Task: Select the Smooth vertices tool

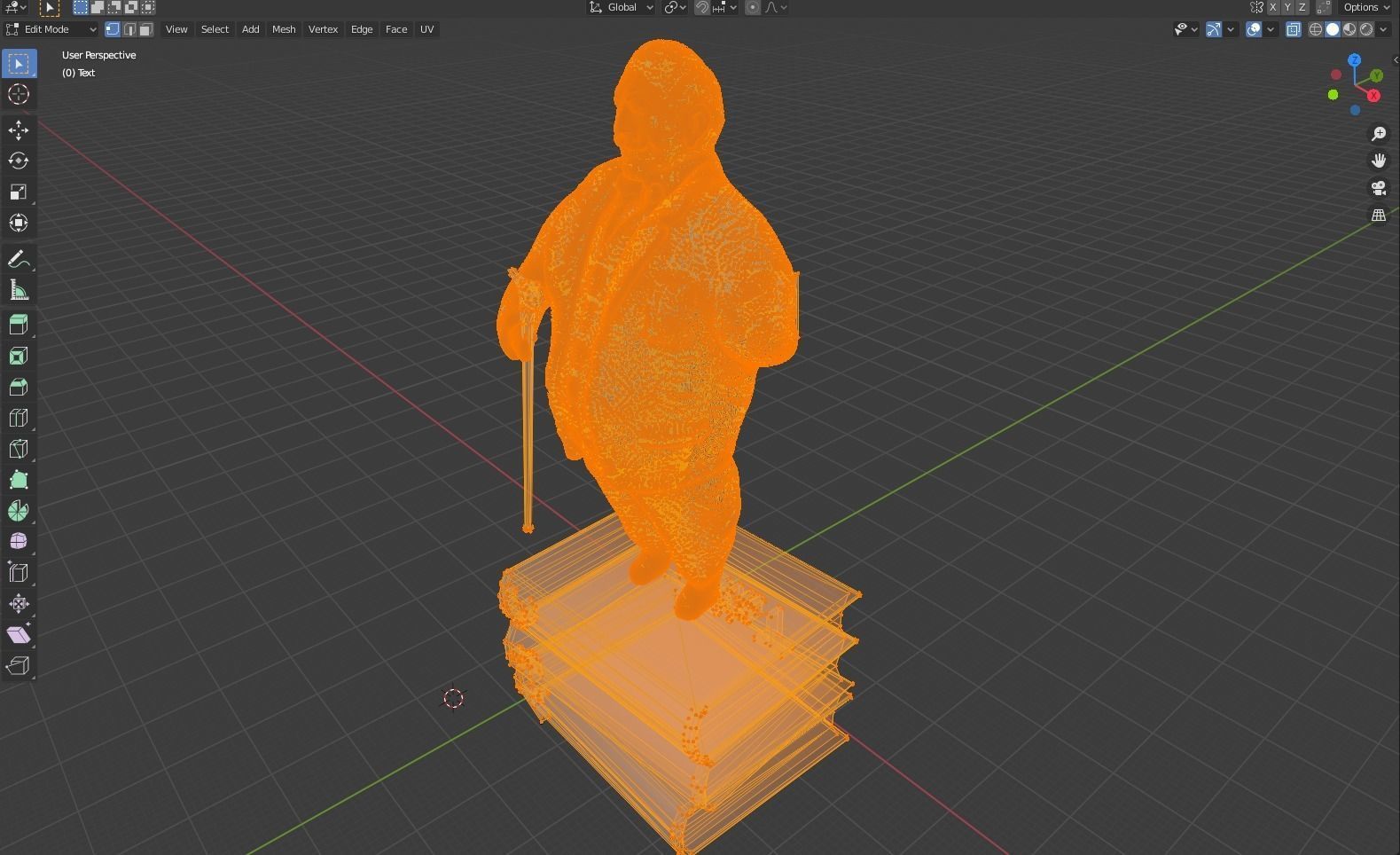Action: 19,542
